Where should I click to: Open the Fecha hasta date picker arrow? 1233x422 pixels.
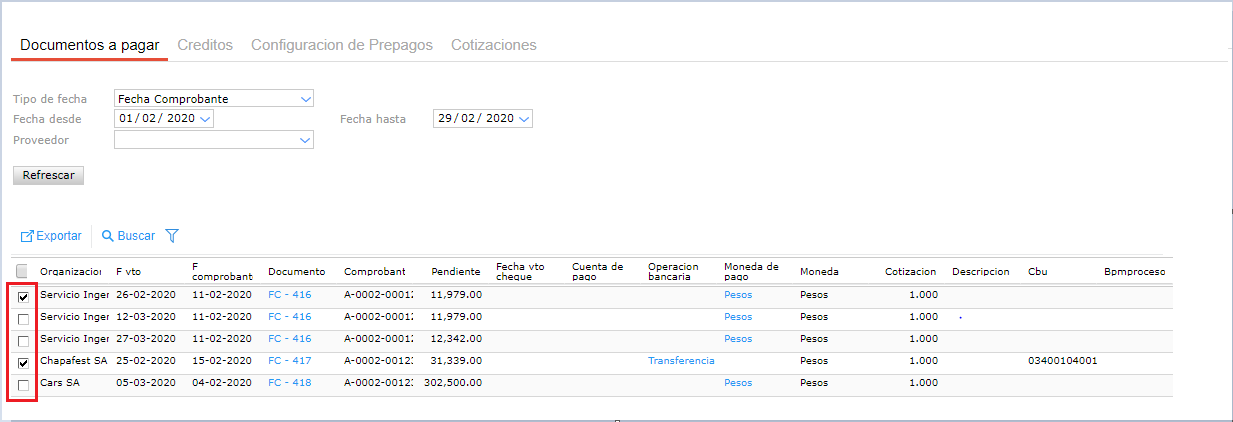tap(523, 119)
